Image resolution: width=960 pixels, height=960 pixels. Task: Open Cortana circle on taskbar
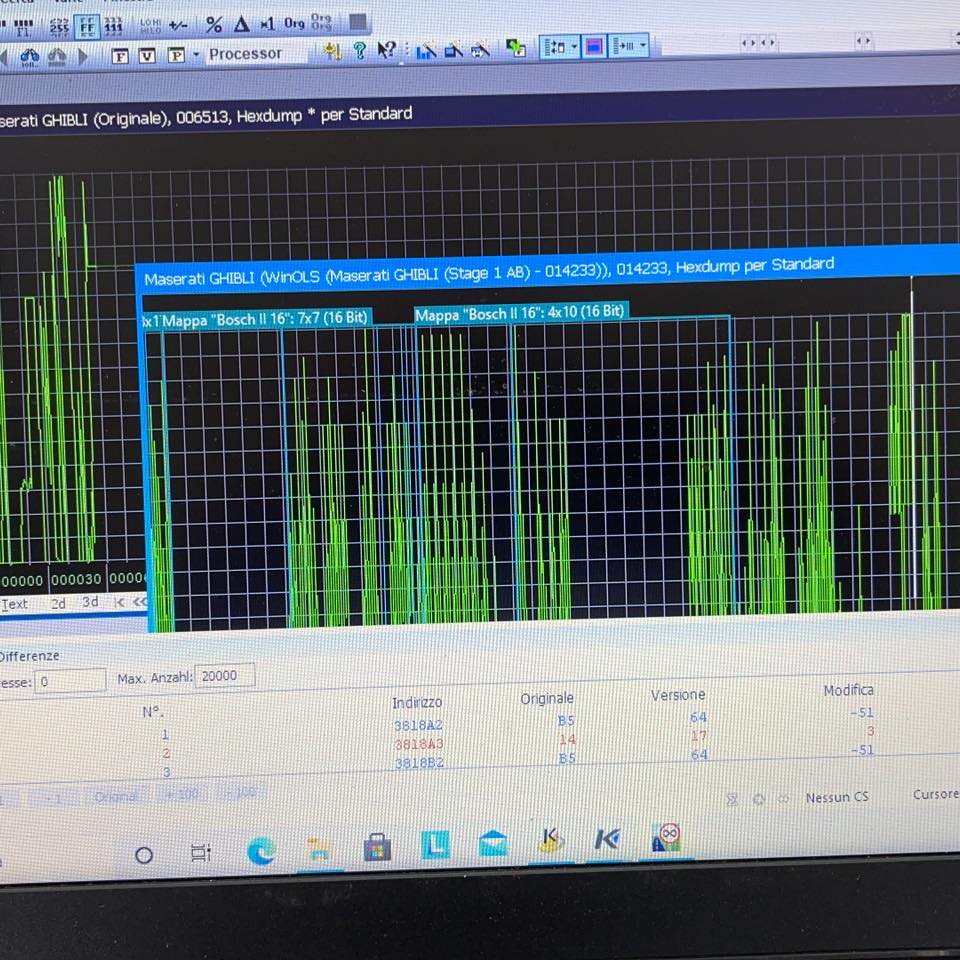point(143,855)
